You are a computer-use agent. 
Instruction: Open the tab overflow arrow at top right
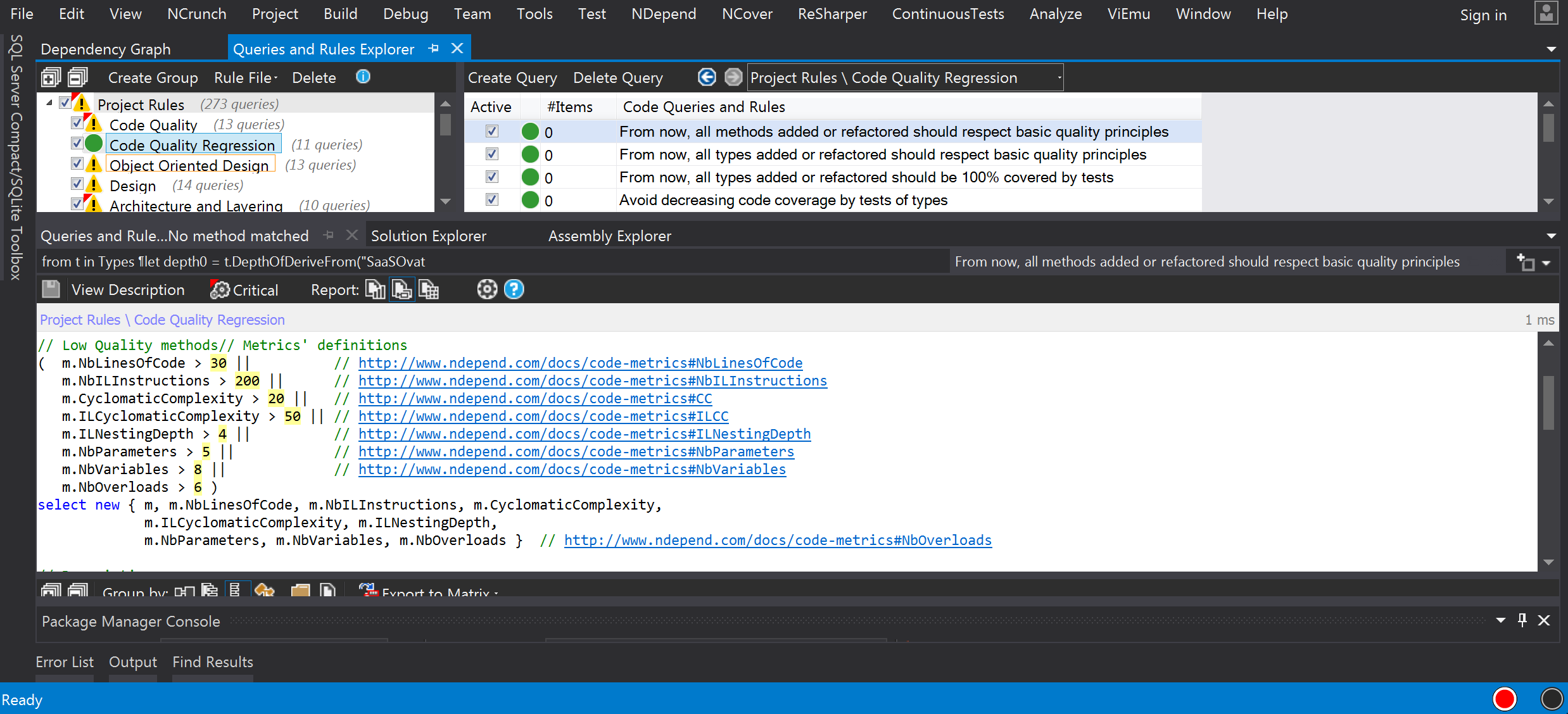pos(1552,49)
